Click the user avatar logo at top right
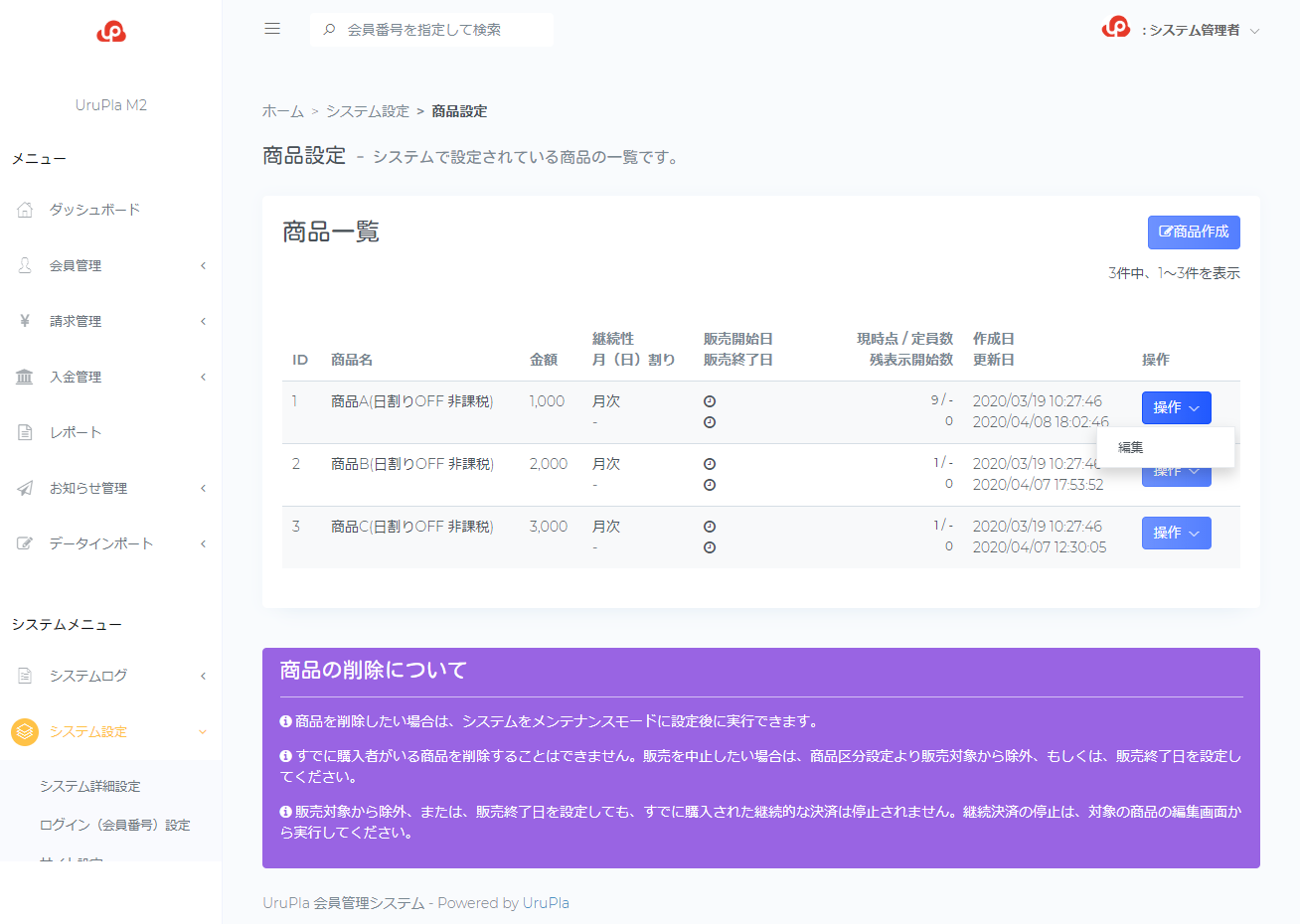This screenshot has height=924, width=1300. (1116, 28)
